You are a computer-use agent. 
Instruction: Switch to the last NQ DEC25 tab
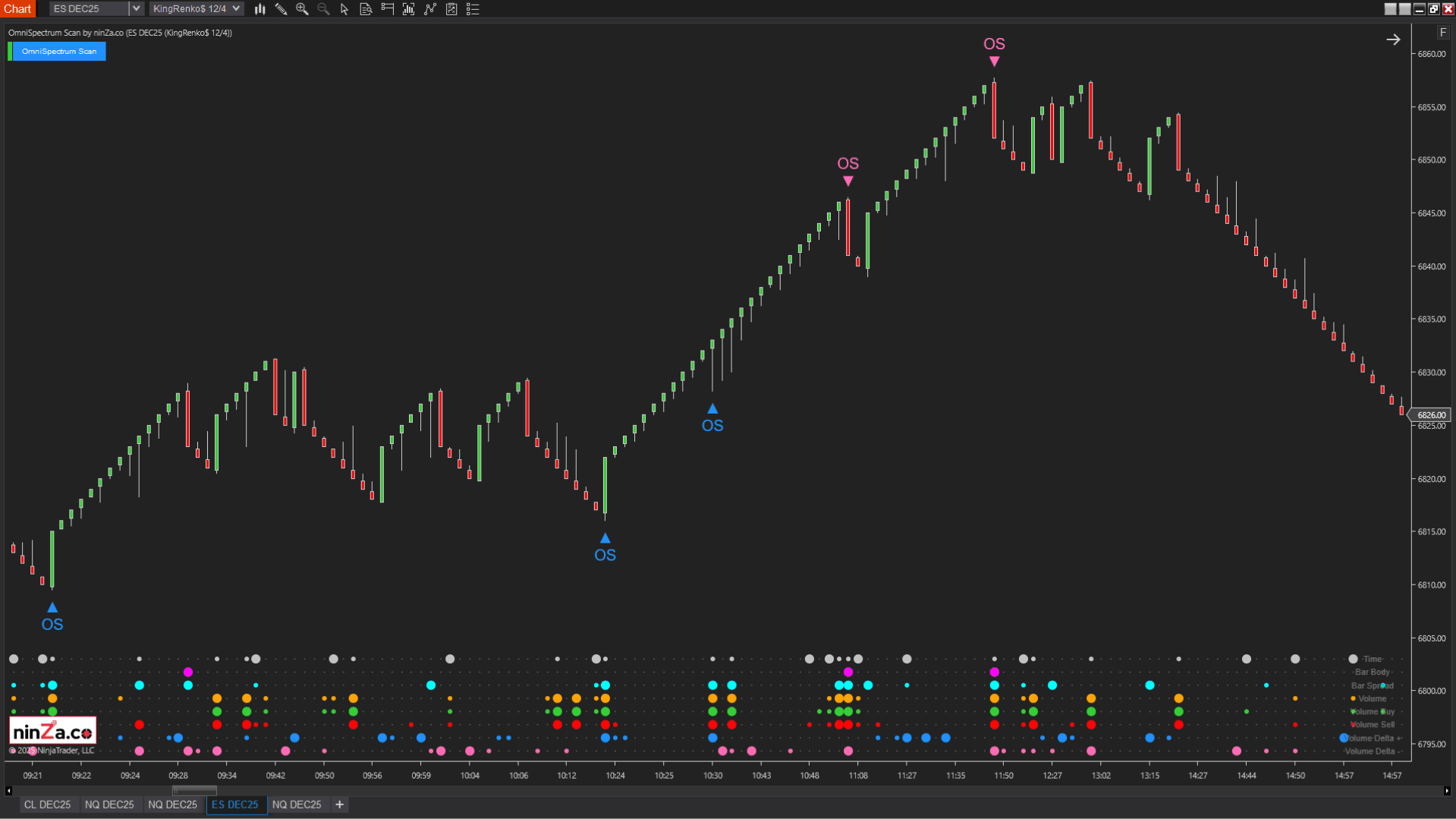tap(297, 805)
